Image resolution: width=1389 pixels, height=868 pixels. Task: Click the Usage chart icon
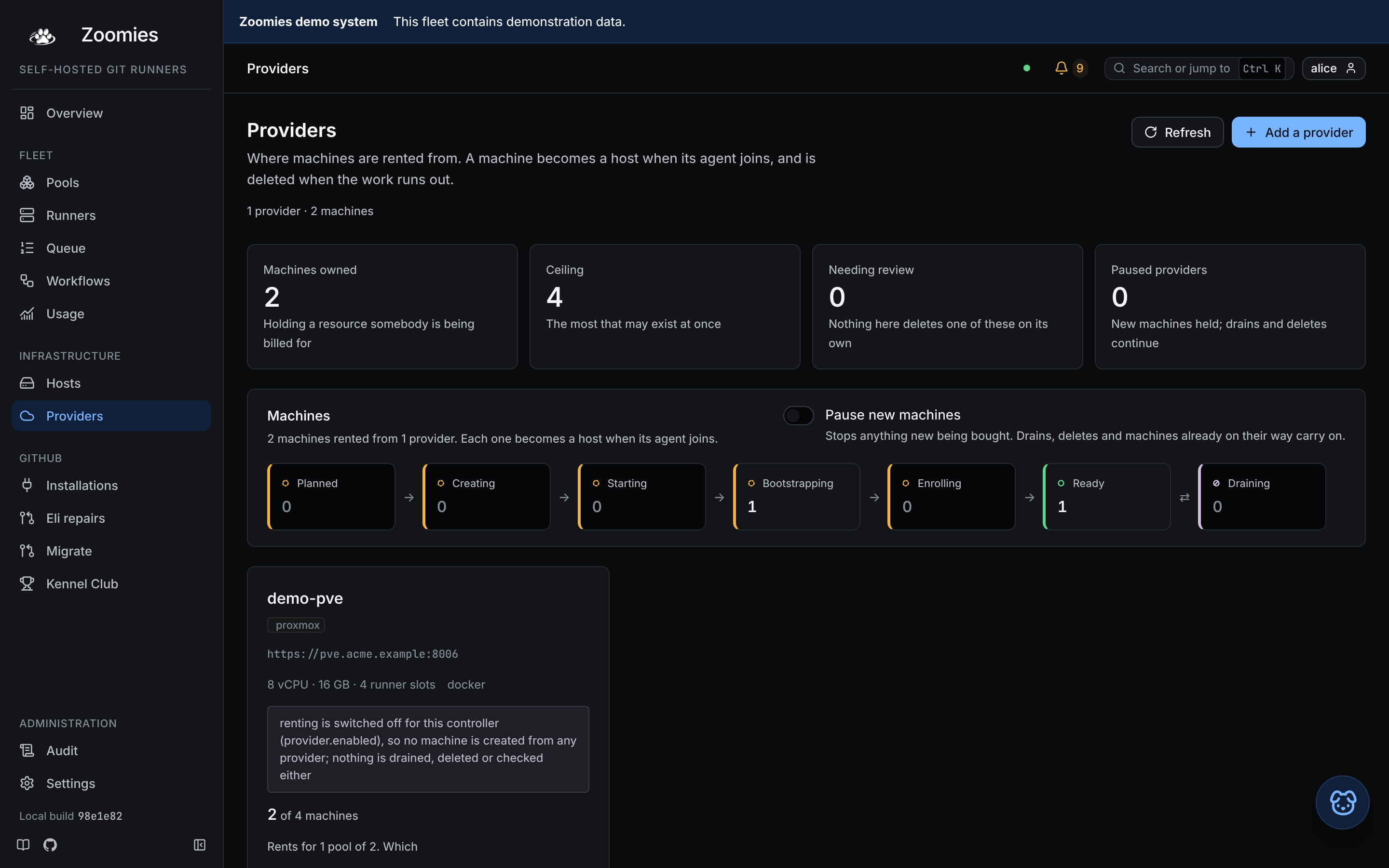click(x=27, y=313)
